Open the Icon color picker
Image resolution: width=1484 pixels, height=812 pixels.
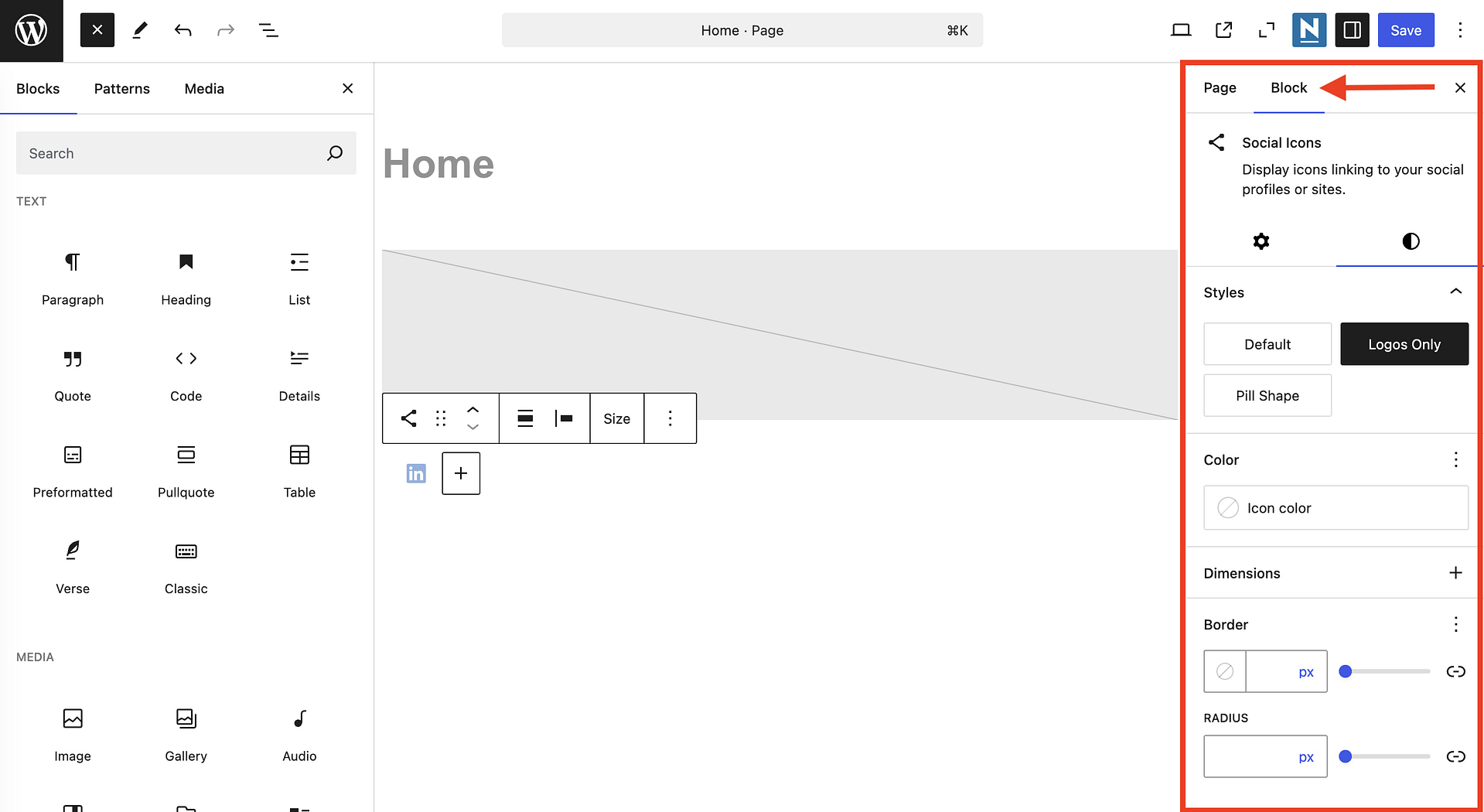[x=1336, y=508]
